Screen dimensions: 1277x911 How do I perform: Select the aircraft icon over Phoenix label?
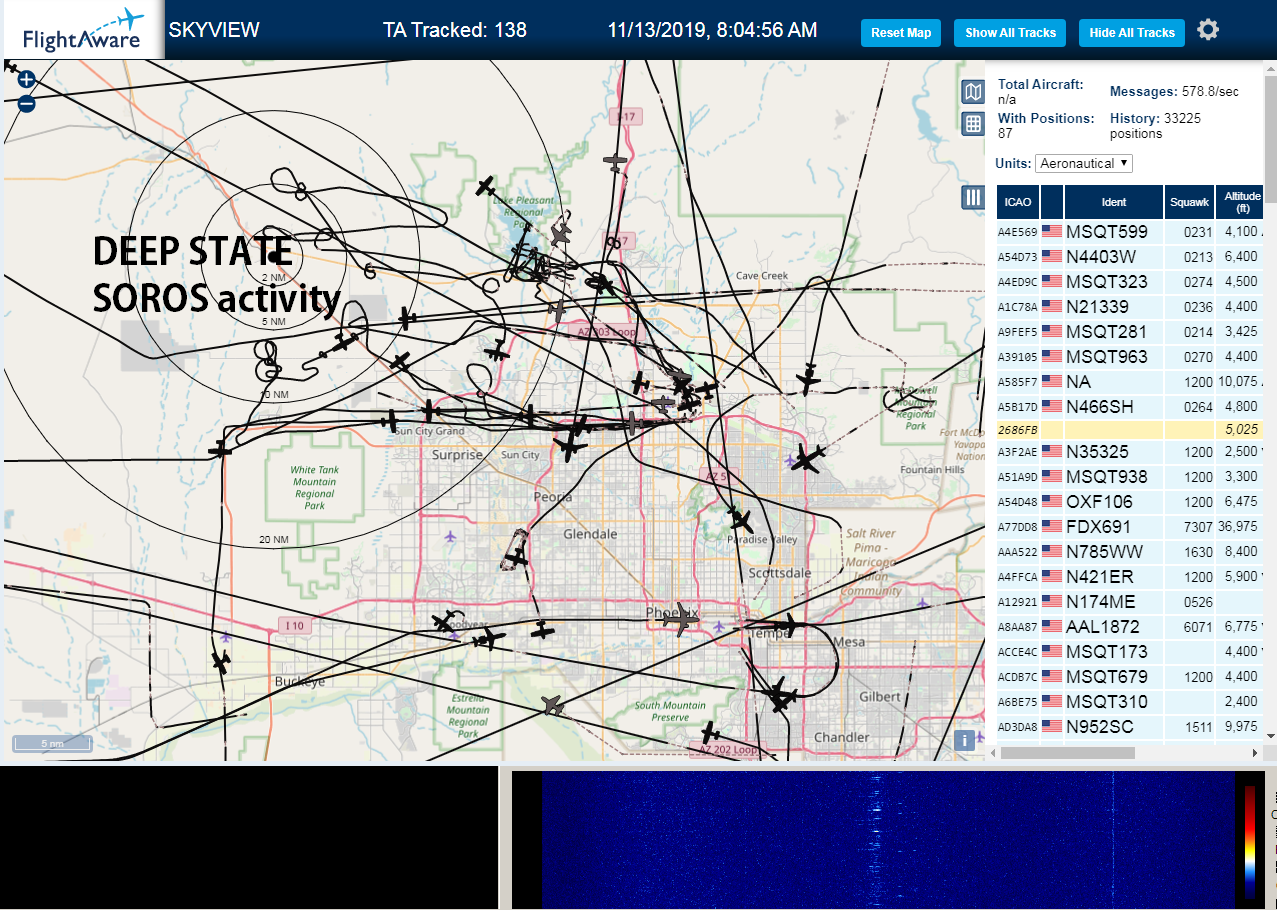pos(683,618)
